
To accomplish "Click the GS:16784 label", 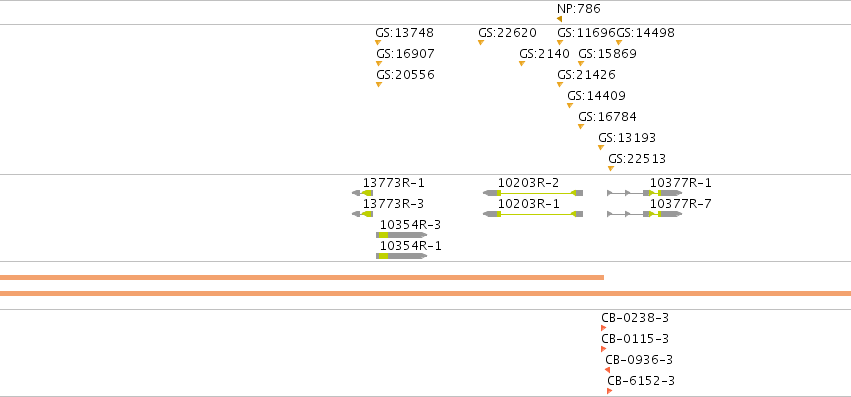I will pyautogui.click(x=607, y=117).
